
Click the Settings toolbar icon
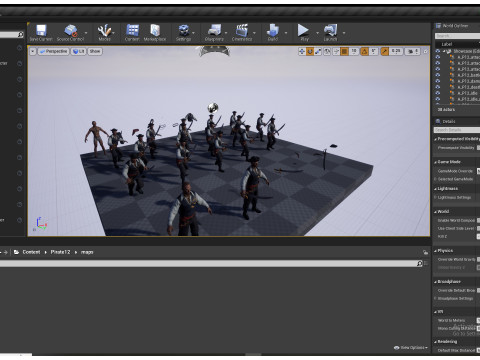[183, 30]
